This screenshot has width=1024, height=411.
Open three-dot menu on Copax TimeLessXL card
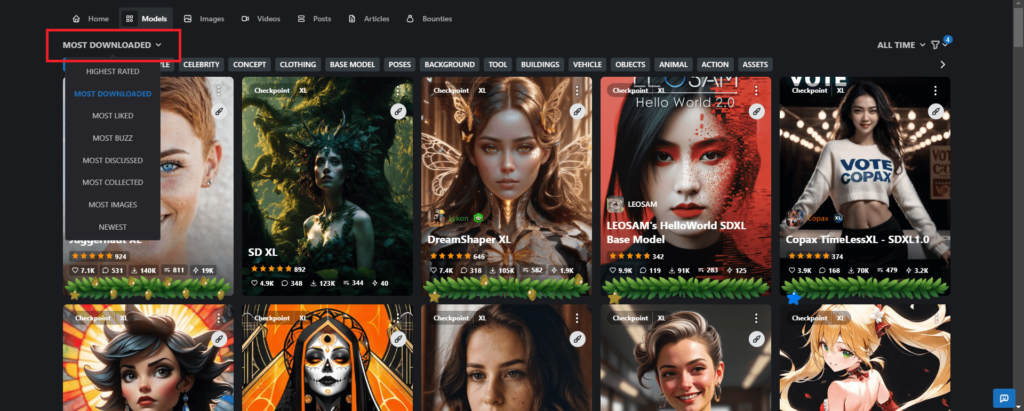click(x=935, y=90)
